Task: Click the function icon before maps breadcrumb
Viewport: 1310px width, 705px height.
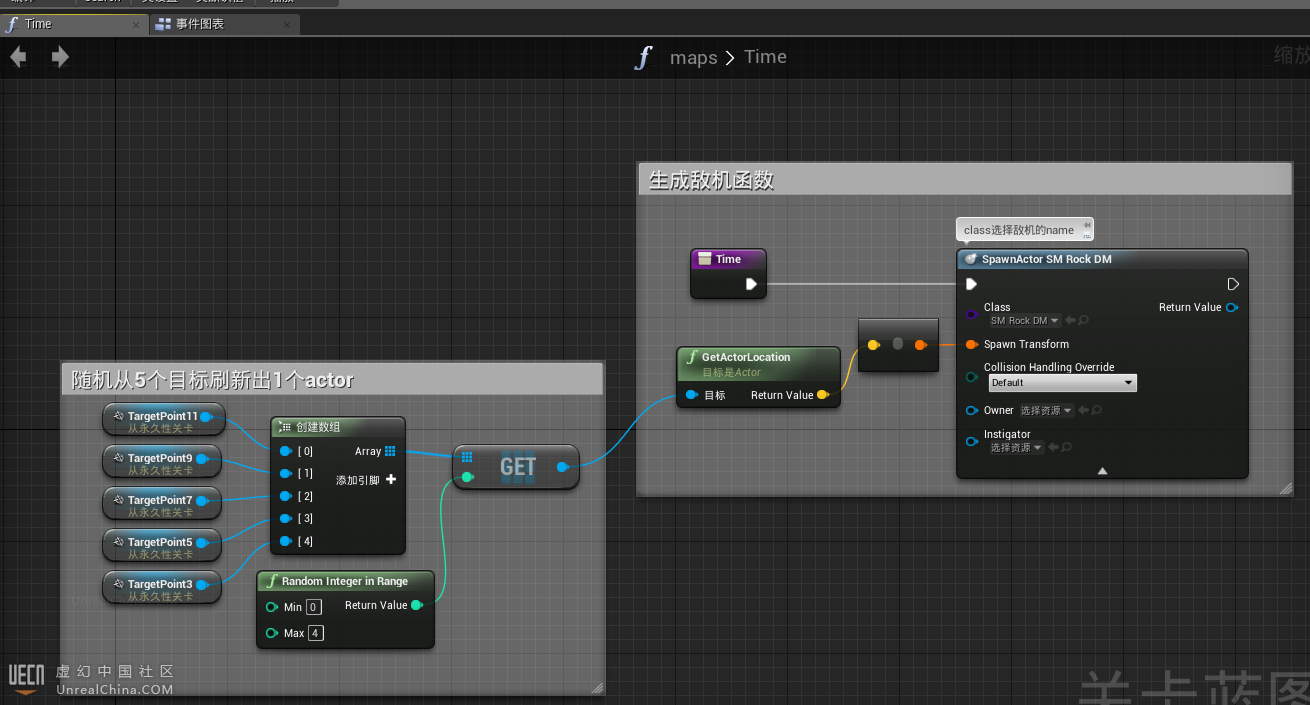Action: click(644, 57)
